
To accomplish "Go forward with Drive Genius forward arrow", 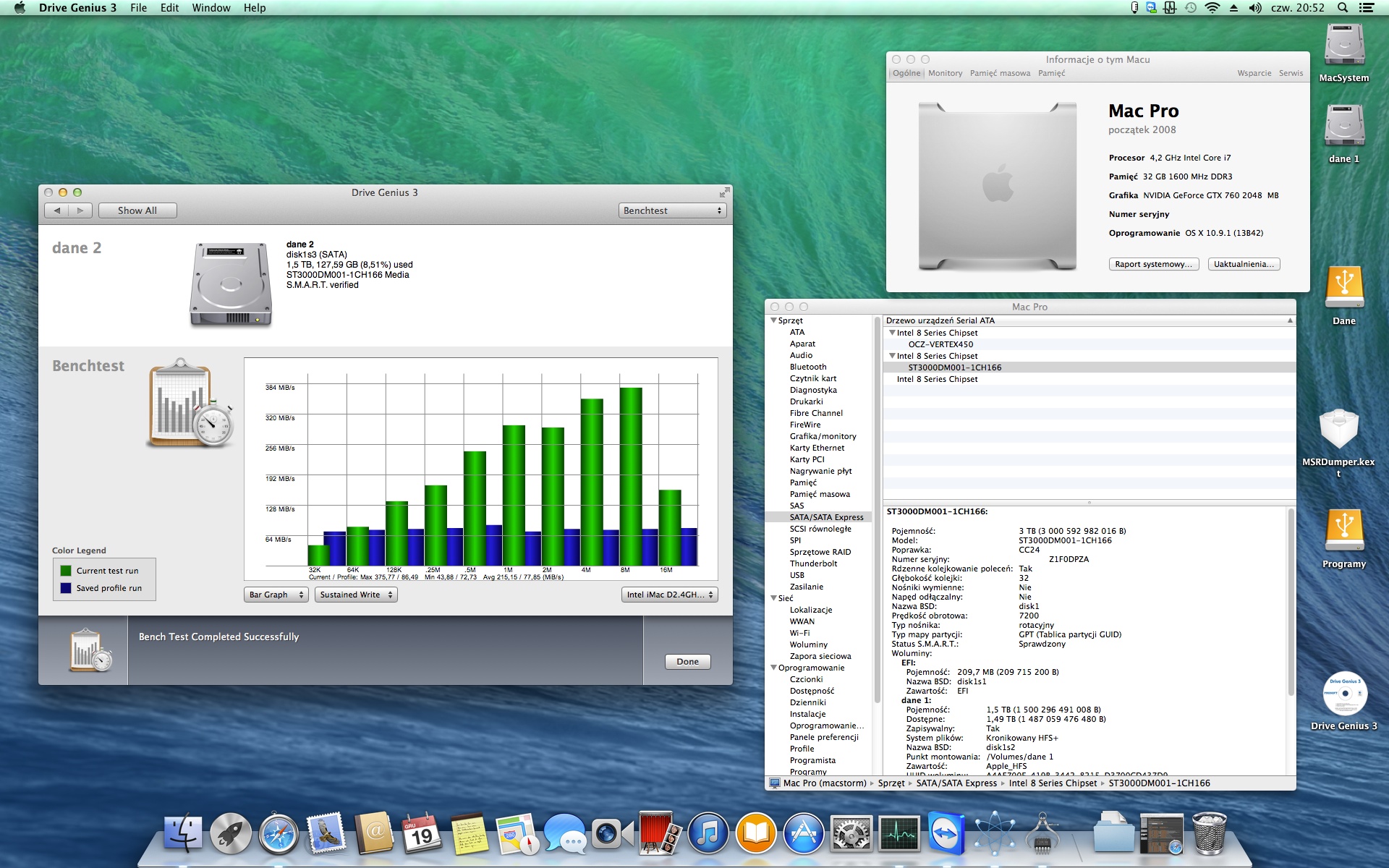I will coord(80,210).
